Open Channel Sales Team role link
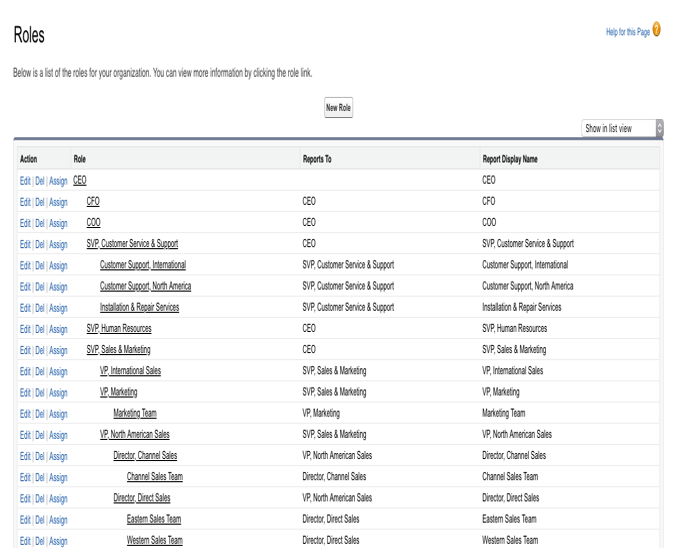 (155, 476)
